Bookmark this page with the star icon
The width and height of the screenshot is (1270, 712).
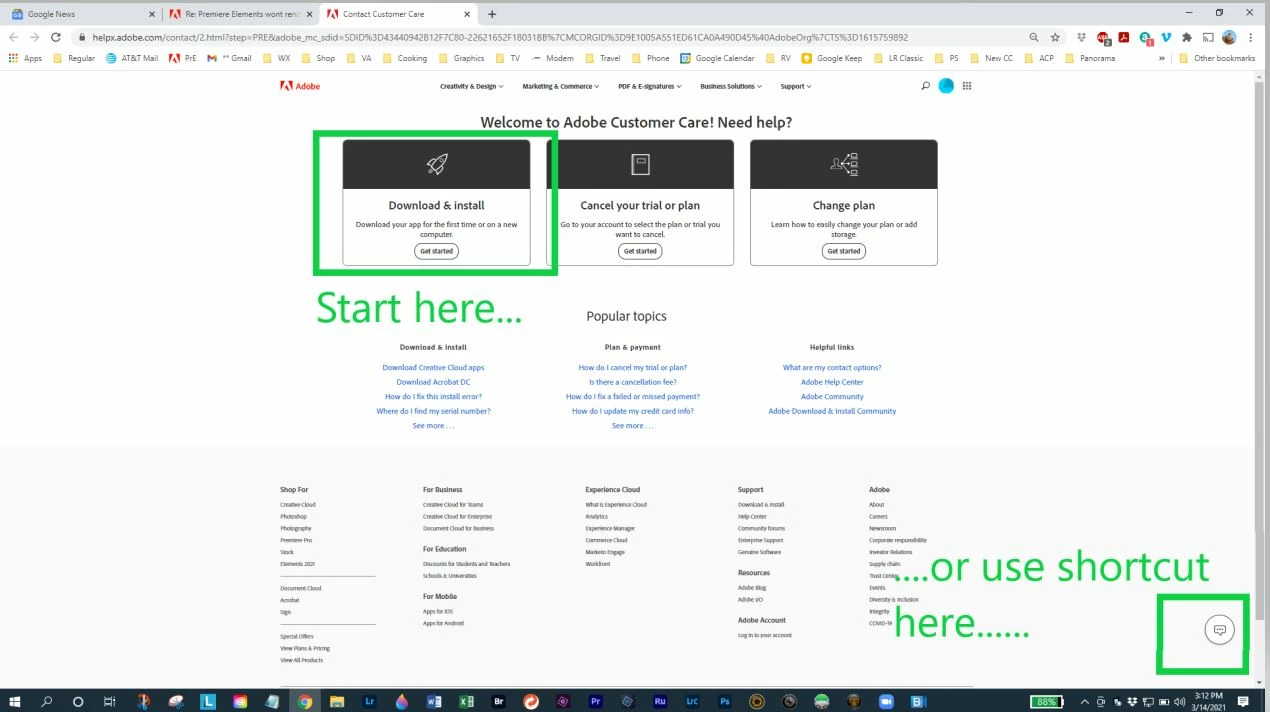(x=1055, y=37)
